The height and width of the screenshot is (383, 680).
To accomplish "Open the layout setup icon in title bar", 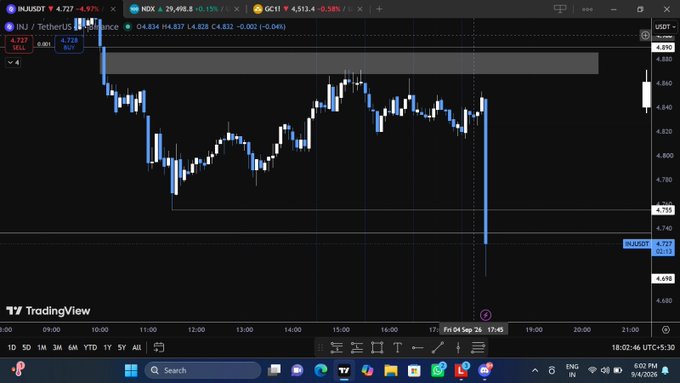I will pyautogui.click(x=560, y=9).
